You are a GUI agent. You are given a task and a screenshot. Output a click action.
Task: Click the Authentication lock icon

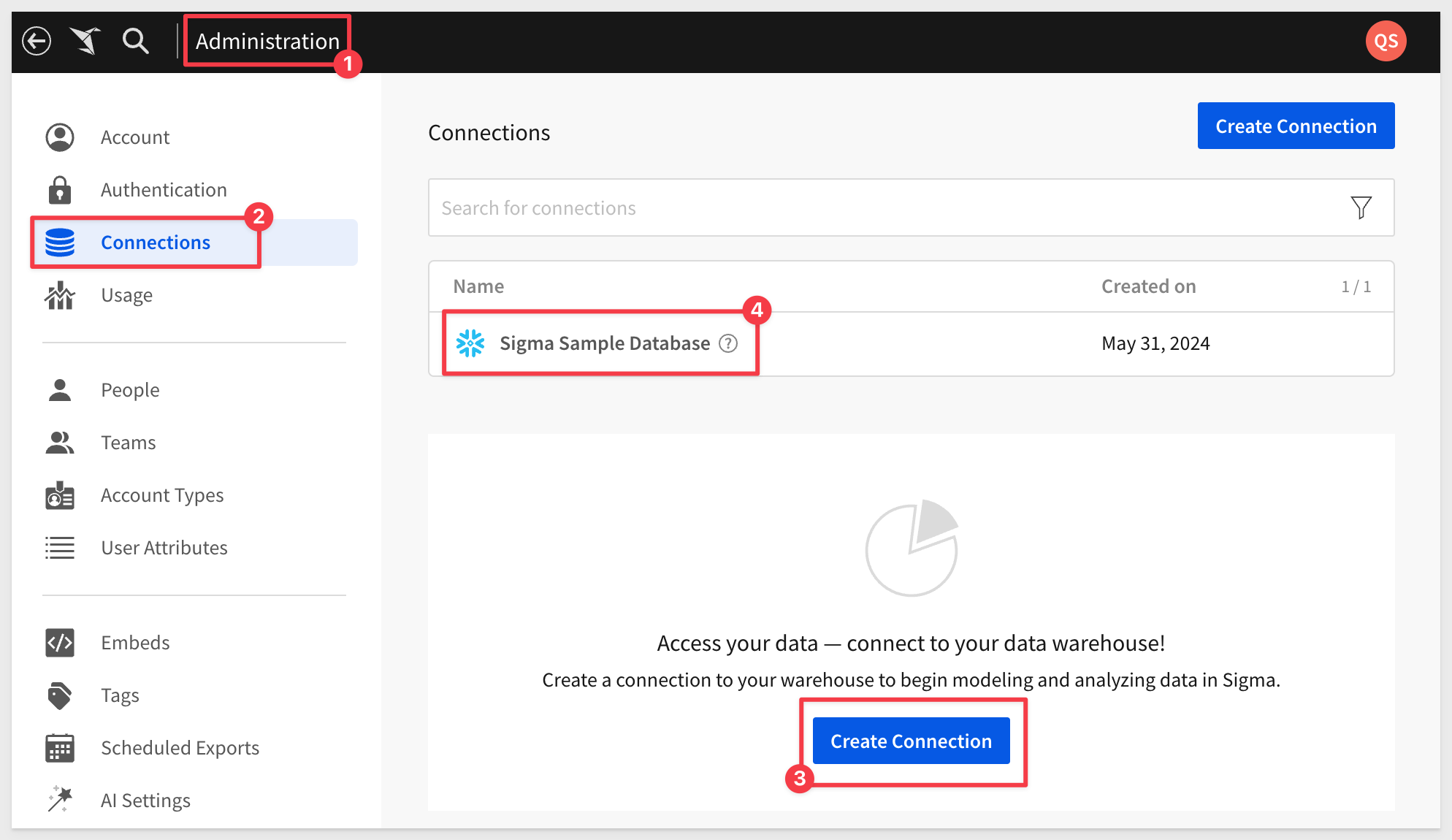pos(60,190)
